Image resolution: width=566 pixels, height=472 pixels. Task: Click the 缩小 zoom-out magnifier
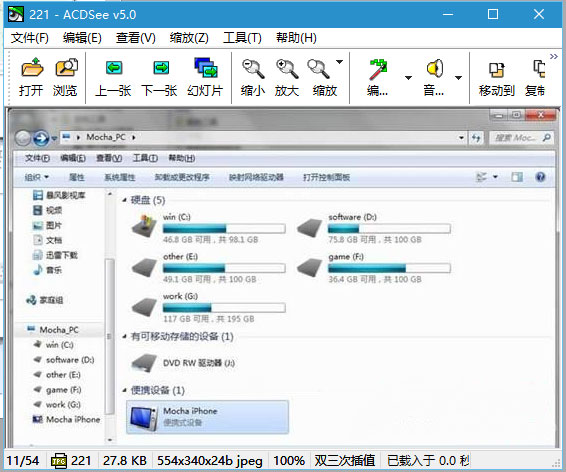[x=253, y=69]
